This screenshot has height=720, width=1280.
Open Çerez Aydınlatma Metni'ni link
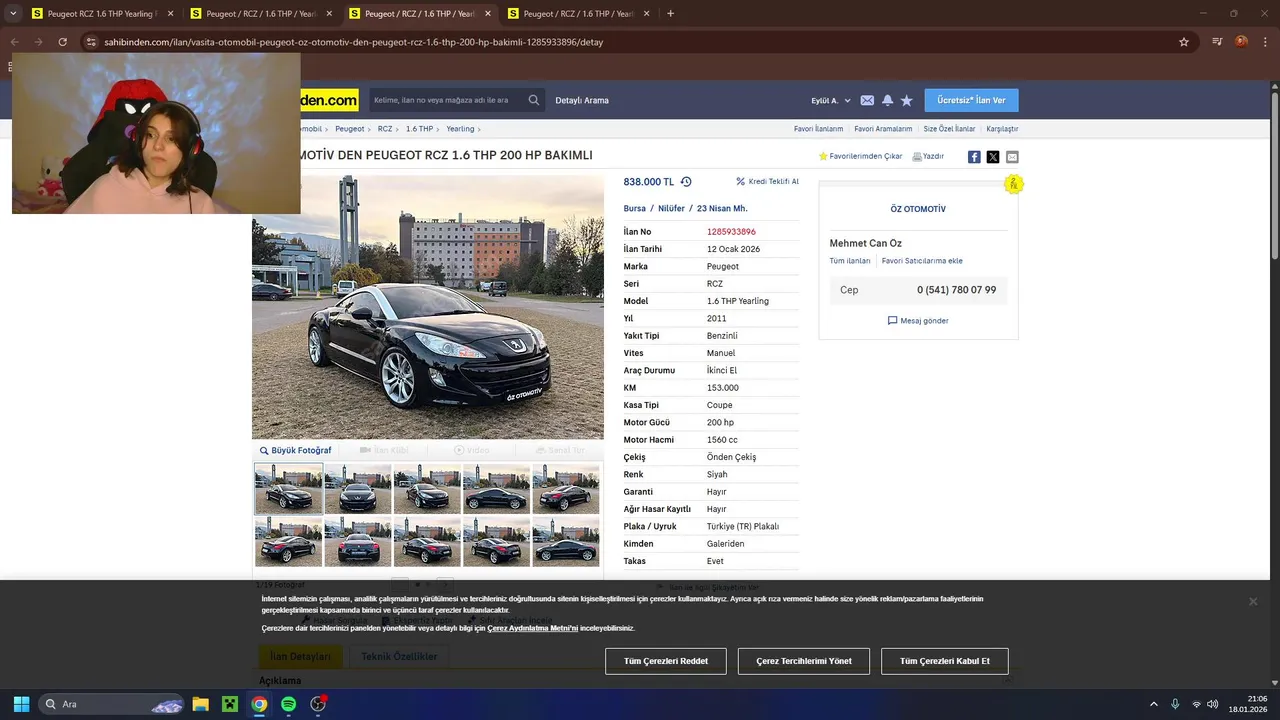coord(532,628)
